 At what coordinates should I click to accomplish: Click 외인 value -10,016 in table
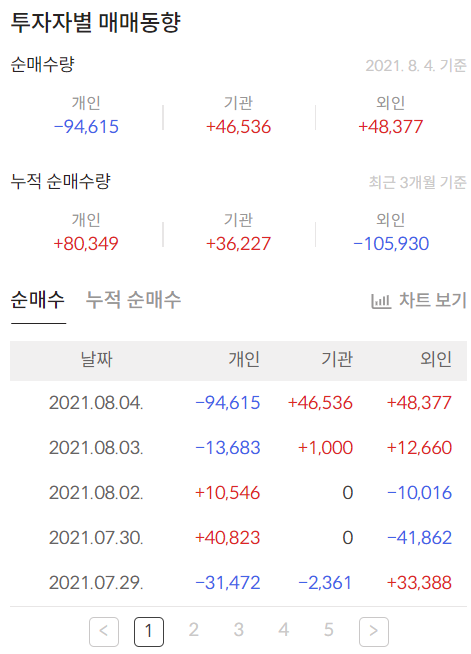[419, 493]
